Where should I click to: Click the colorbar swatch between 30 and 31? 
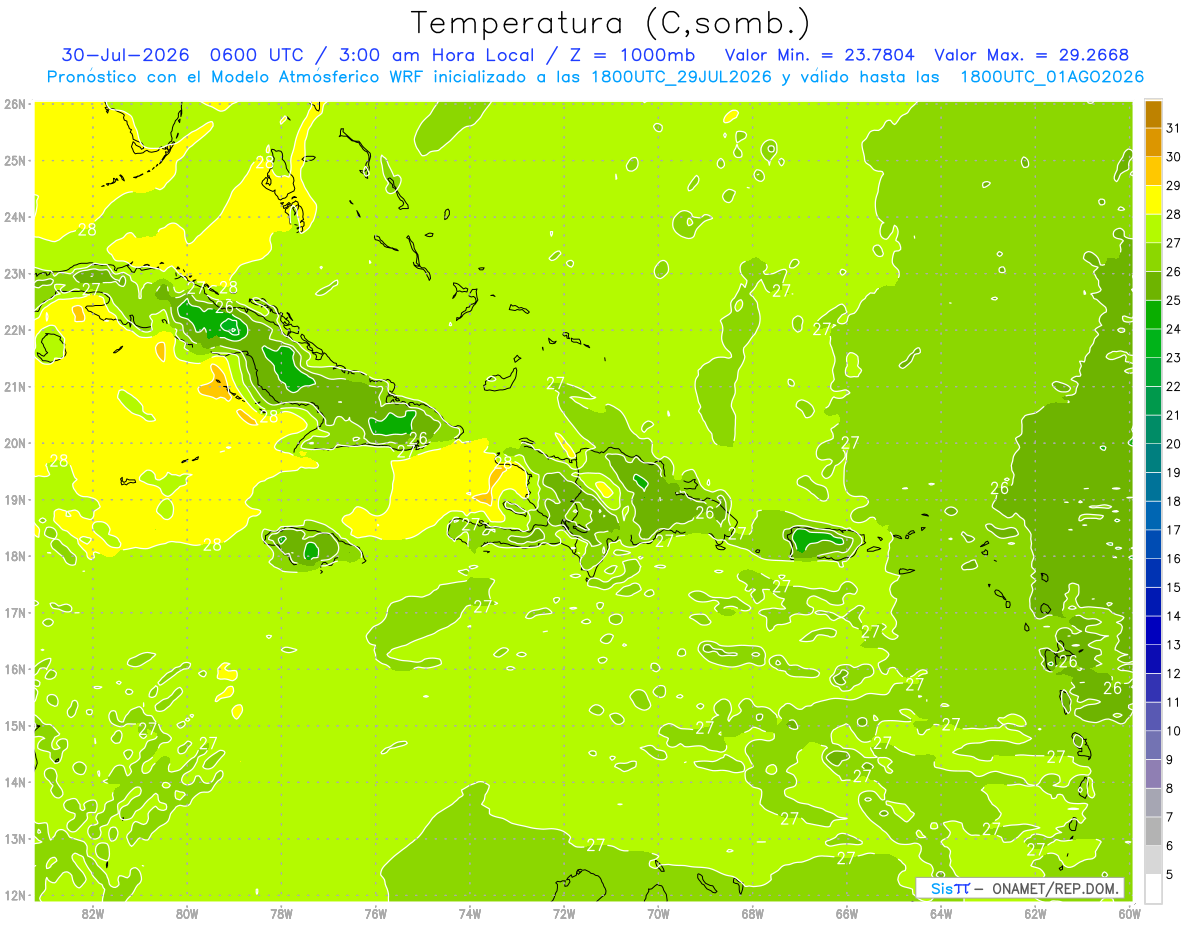point(1153,143)
